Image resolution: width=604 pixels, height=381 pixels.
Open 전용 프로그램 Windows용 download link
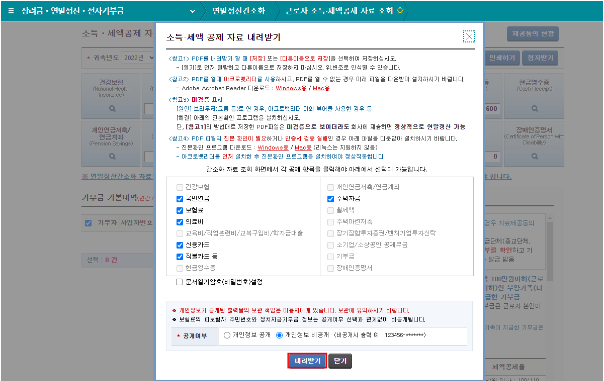273,148
